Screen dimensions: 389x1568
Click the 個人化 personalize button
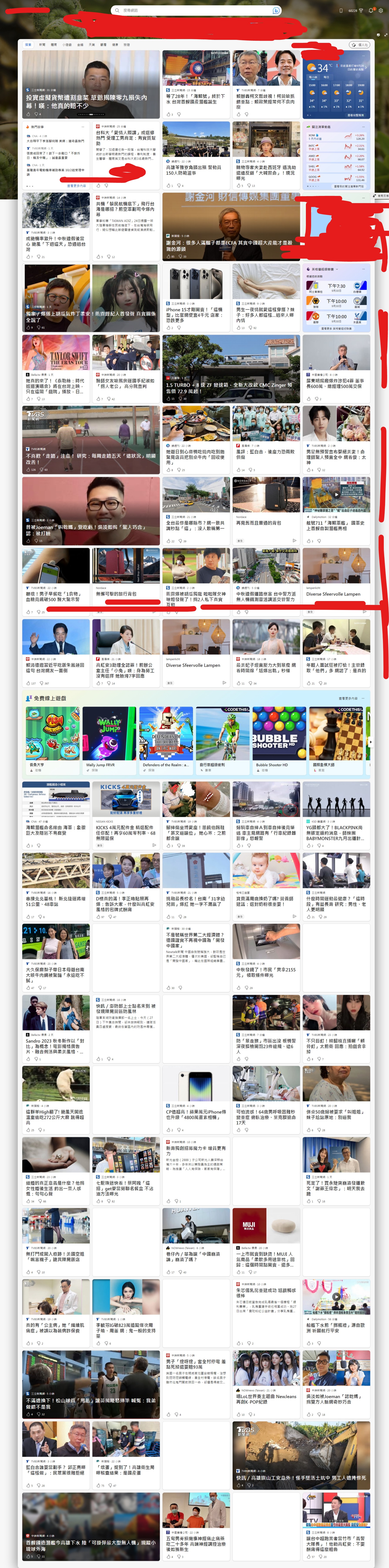click(x=359, y=44)
